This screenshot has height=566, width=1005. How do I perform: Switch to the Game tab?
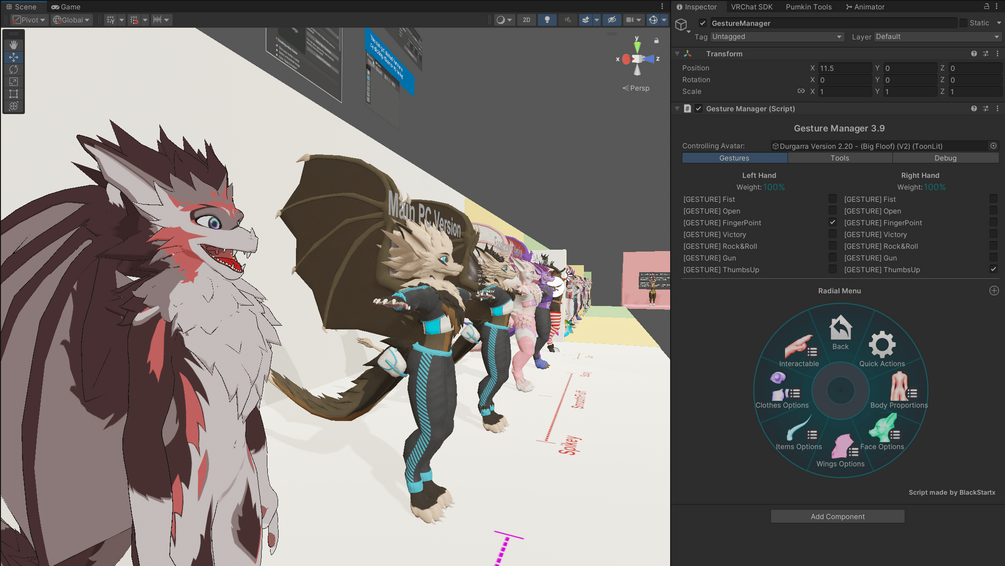pyautogui.click(x=66, y=6)
